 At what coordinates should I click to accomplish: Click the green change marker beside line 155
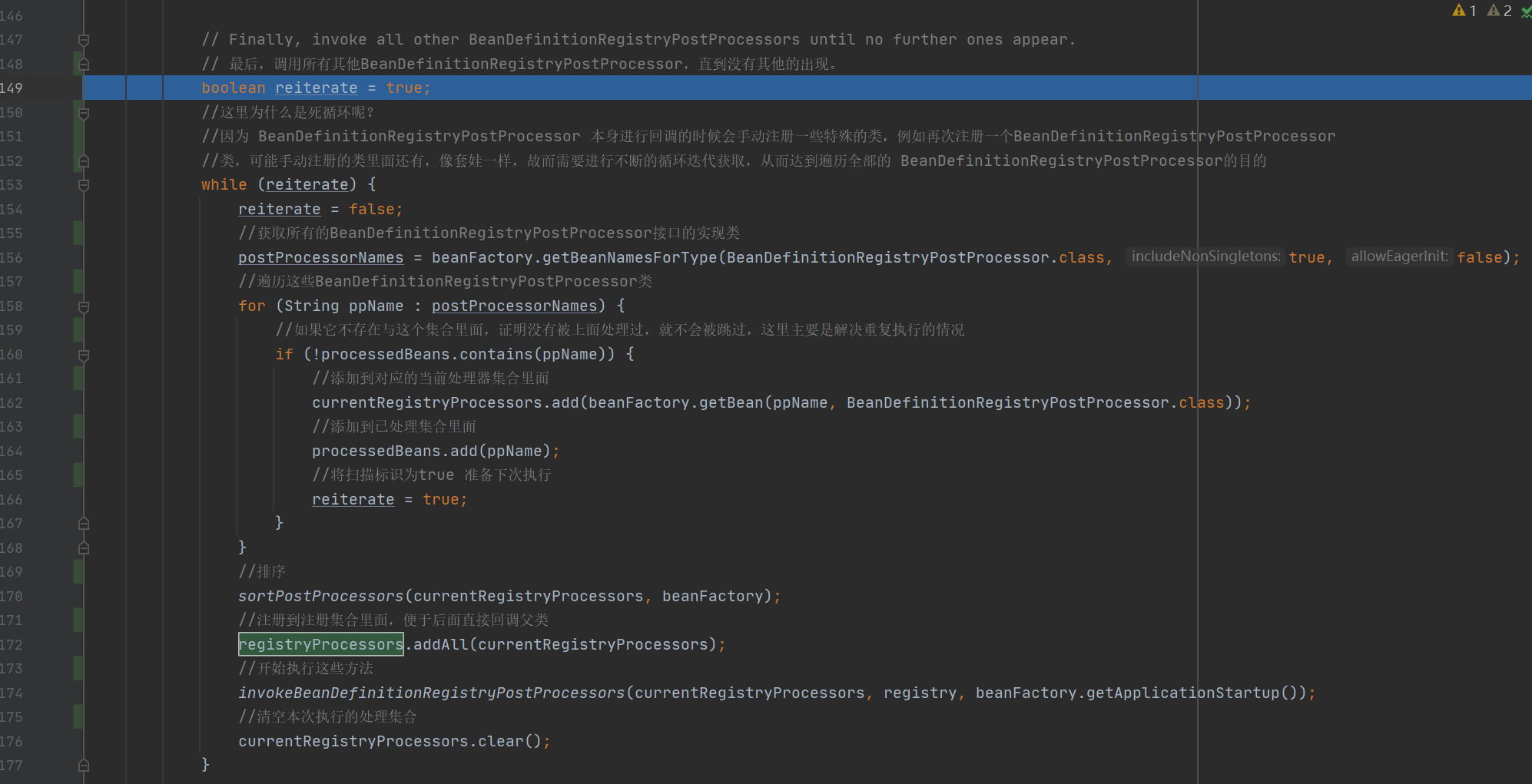[x=78, y=233]
